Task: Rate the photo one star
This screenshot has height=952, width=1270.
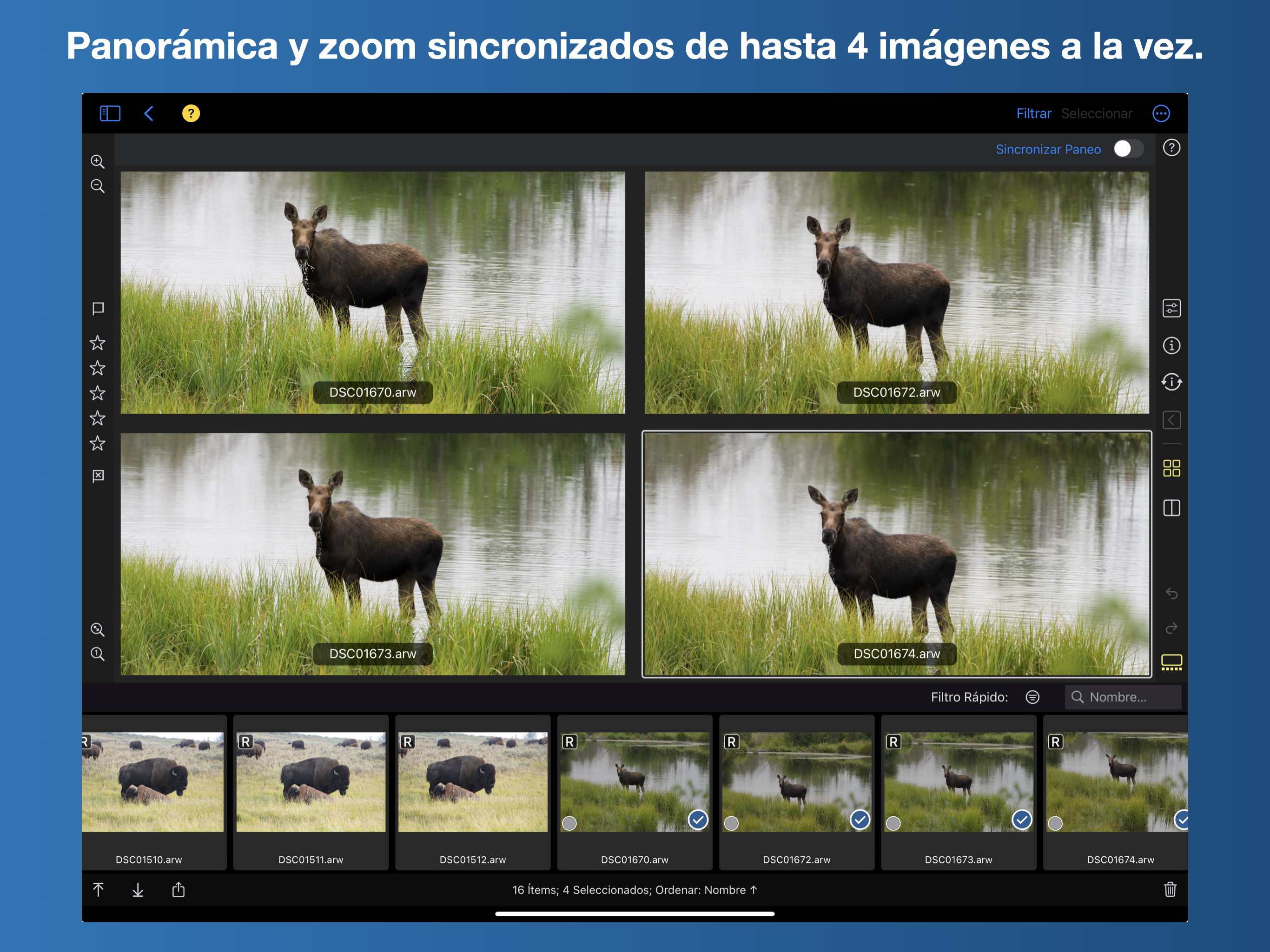Action: (x=98, y=343)
